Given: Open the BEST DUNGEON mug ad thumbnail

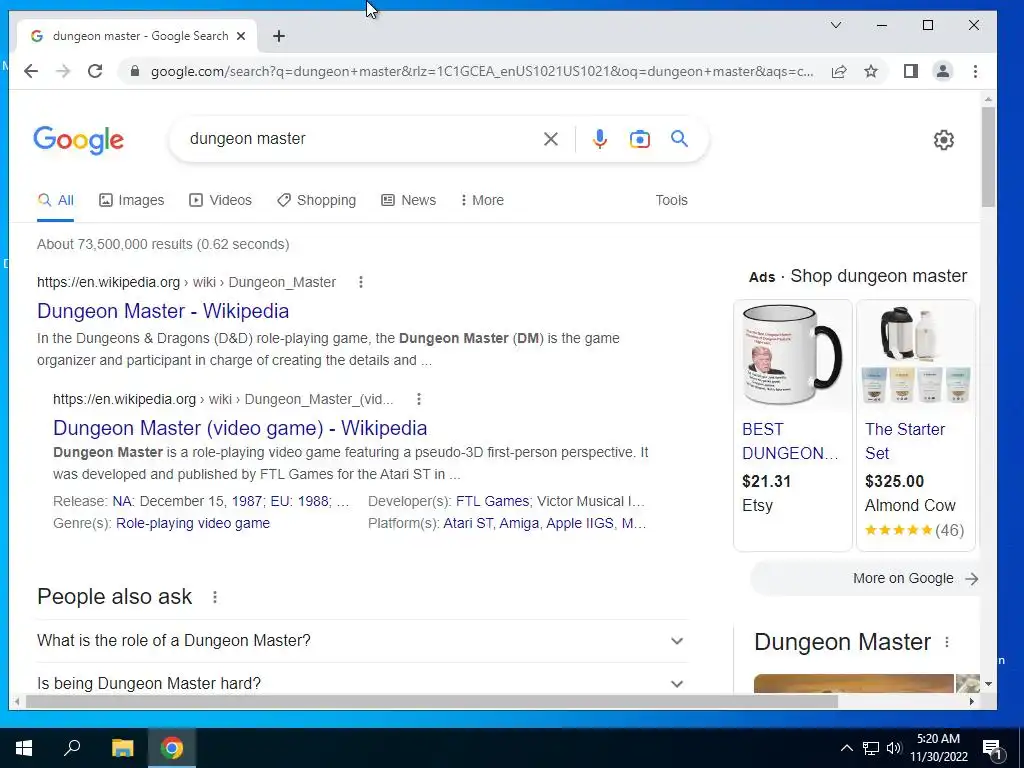Looking at the screenshot, I should [792, 356].
